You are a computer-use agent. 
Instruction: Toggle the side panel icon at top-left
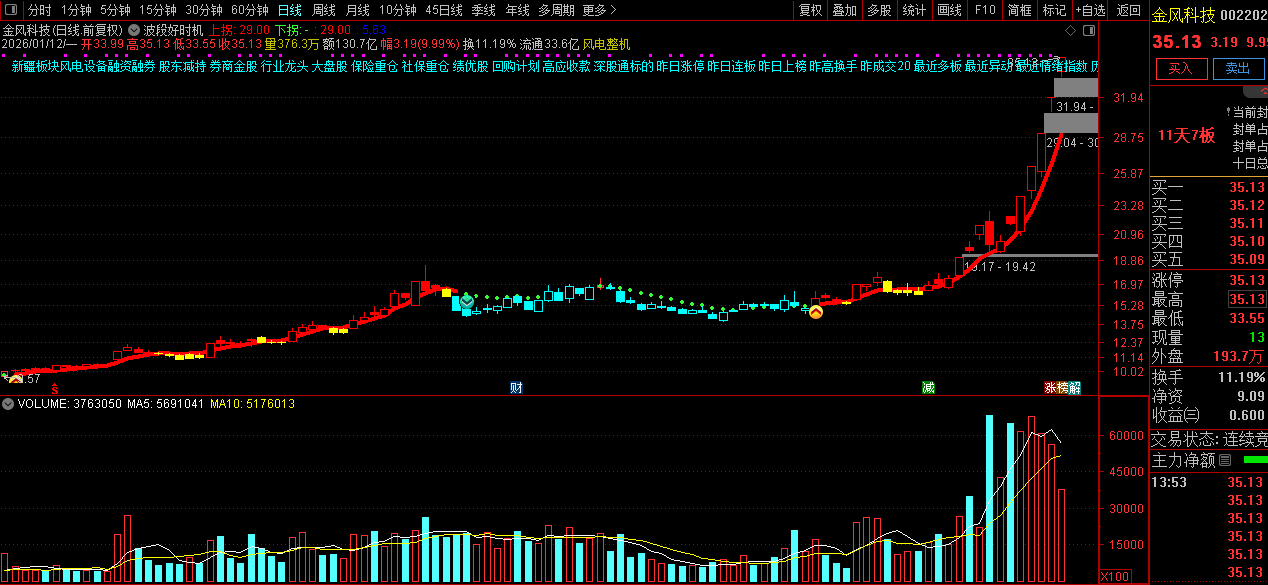(x=13, y=10)
